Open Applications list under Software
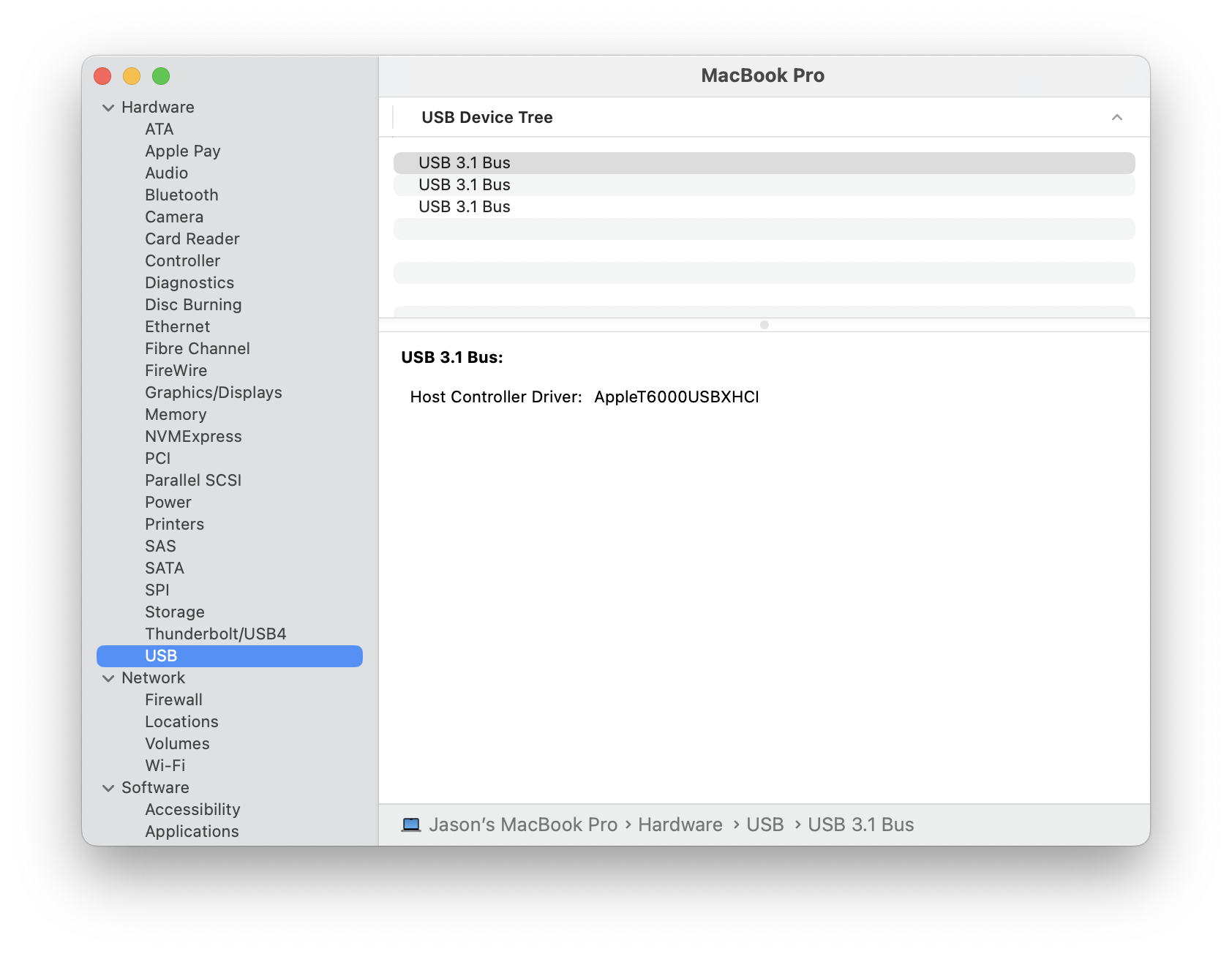Image resolution: width=1232 pixels, height=954 pixels. click(192, 832)
